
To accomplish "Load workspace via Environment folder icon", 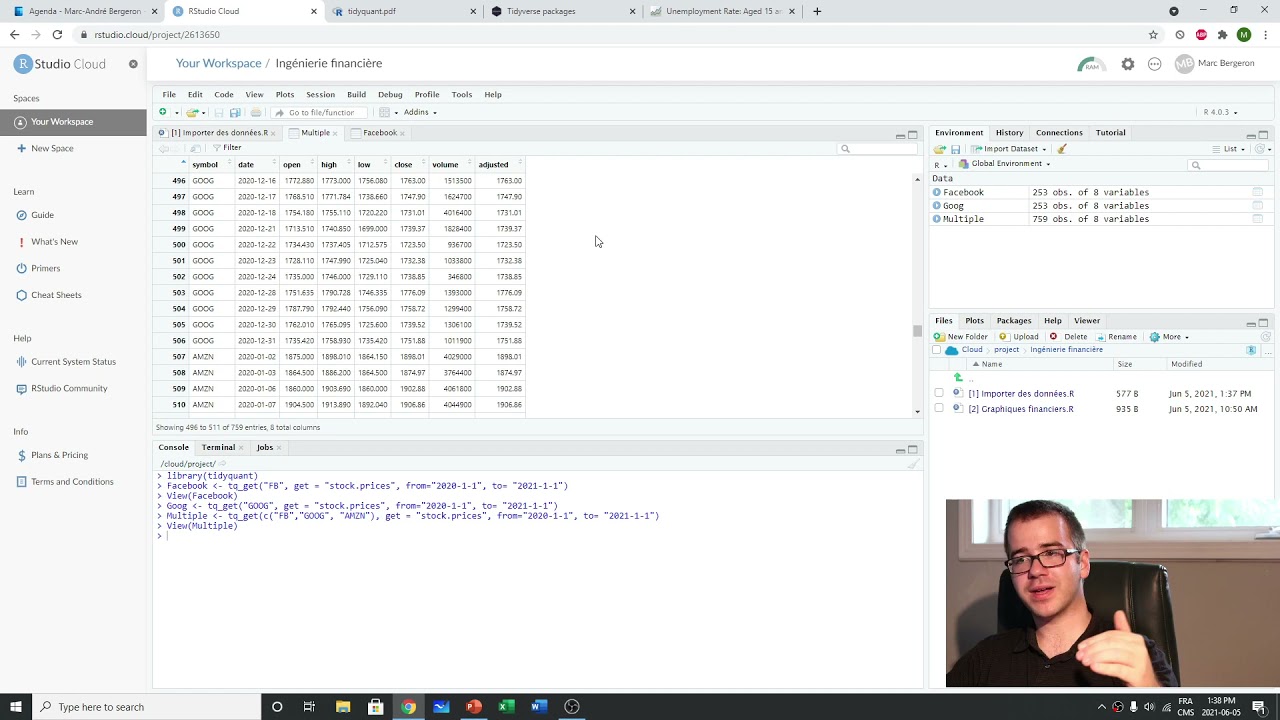I will [939, 149].
